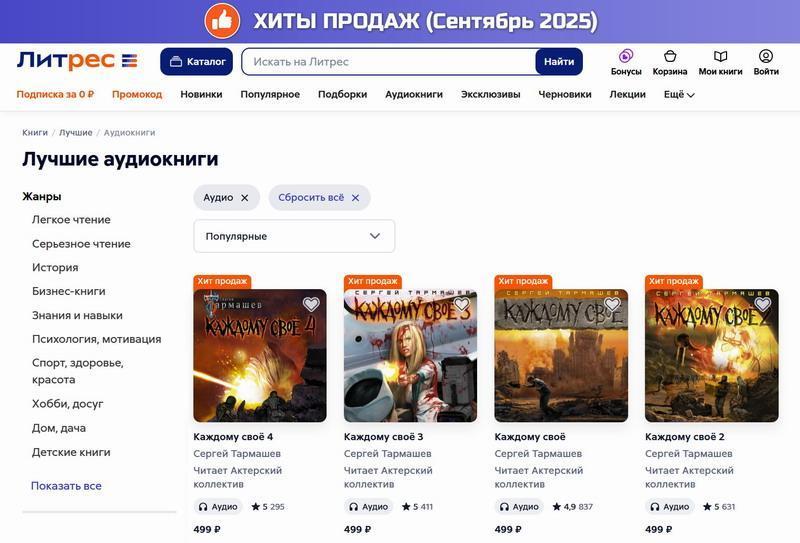Open the Каталог dropdown button
This screenshot has width=800, height=543.
point(196,62)
